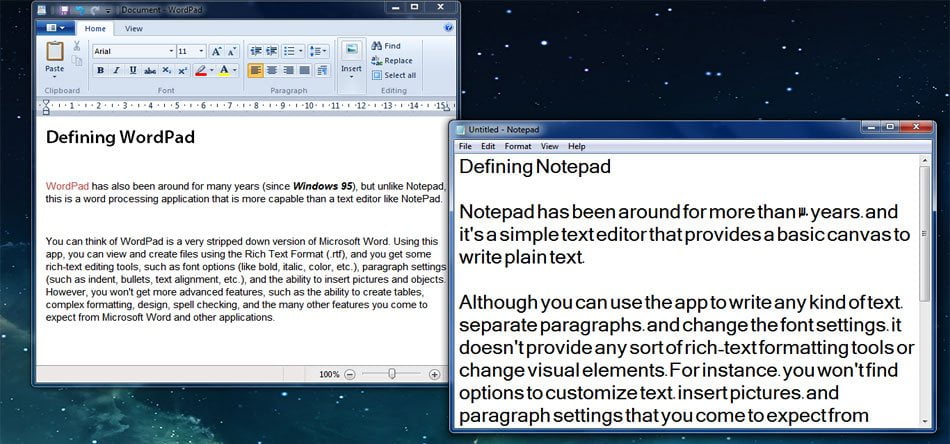Open the blue WordPad menu button

coord(55,28)
